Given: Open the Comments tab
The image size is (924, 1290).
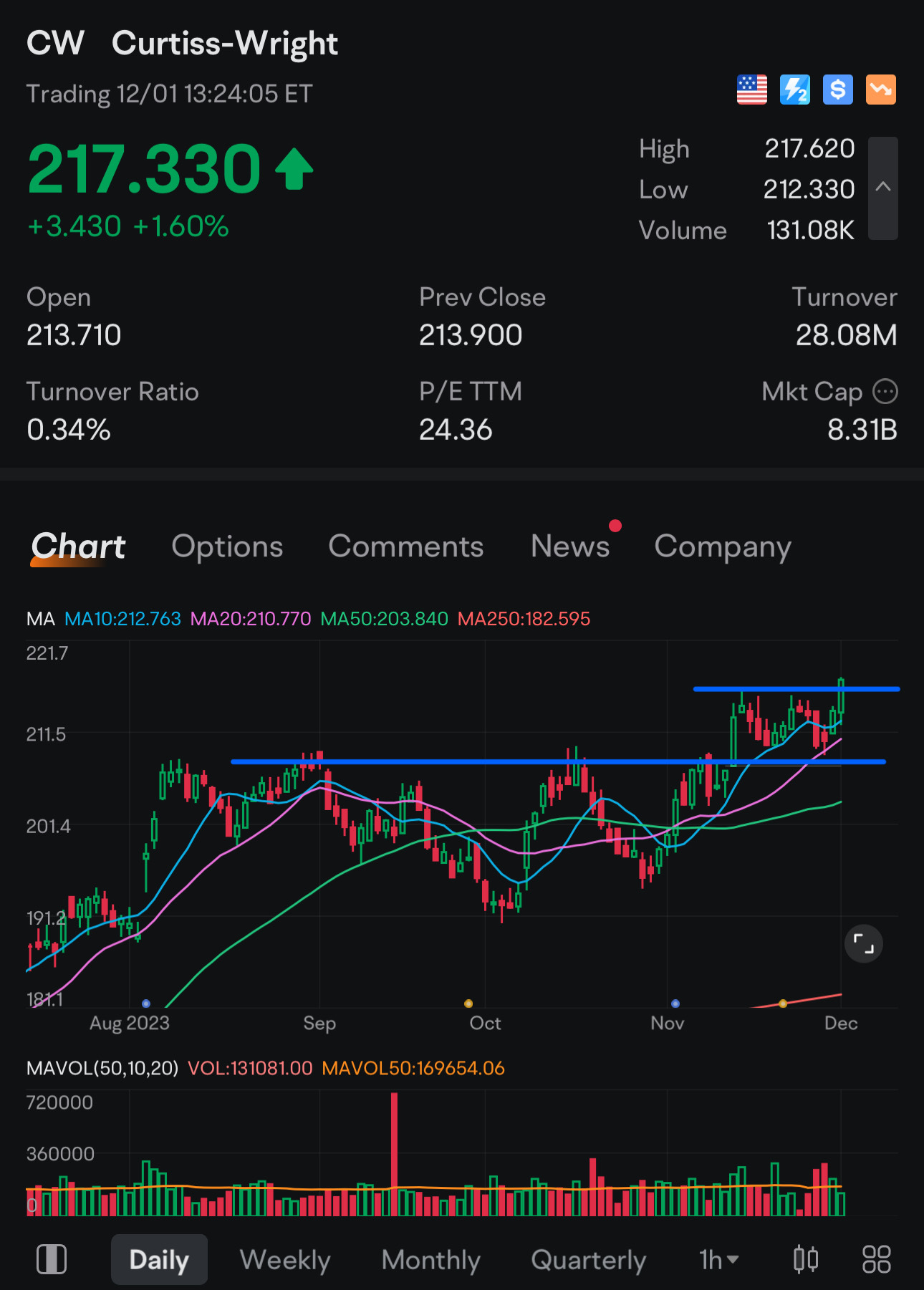Looking at the screenshot, I should (406, 547).
